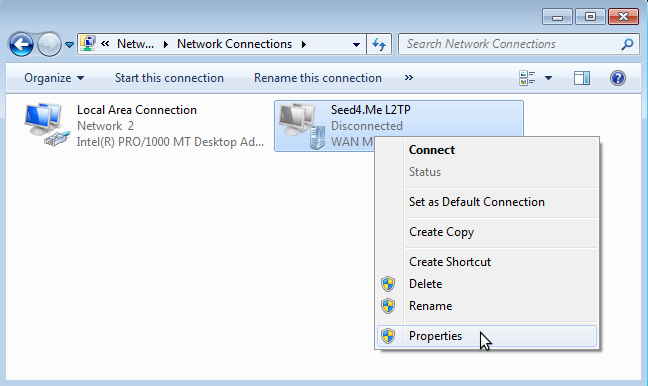The width and height of the screenshot is (648, 386).
Task: Click Start this connection
Action: [x=169, y=78]
